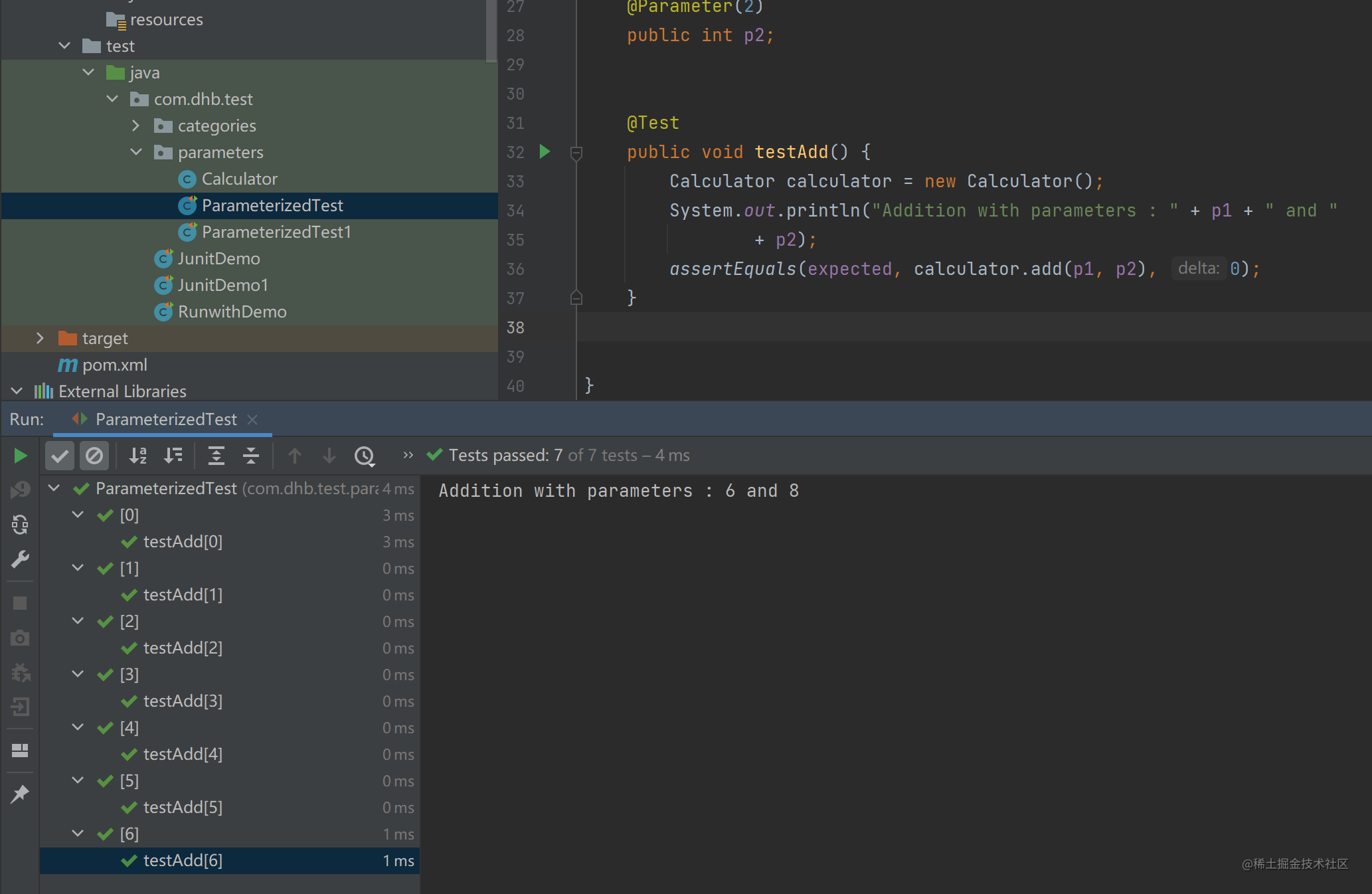Collapse the java source folder
1372x894 pixels.
[x=88, y=72]
